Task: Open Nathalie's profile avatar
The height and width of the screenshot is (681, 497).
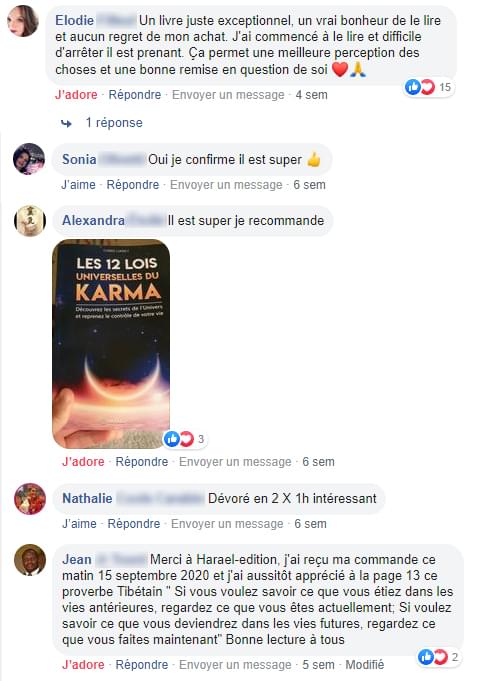Action: pyautogui.click(x=30, y=499)
